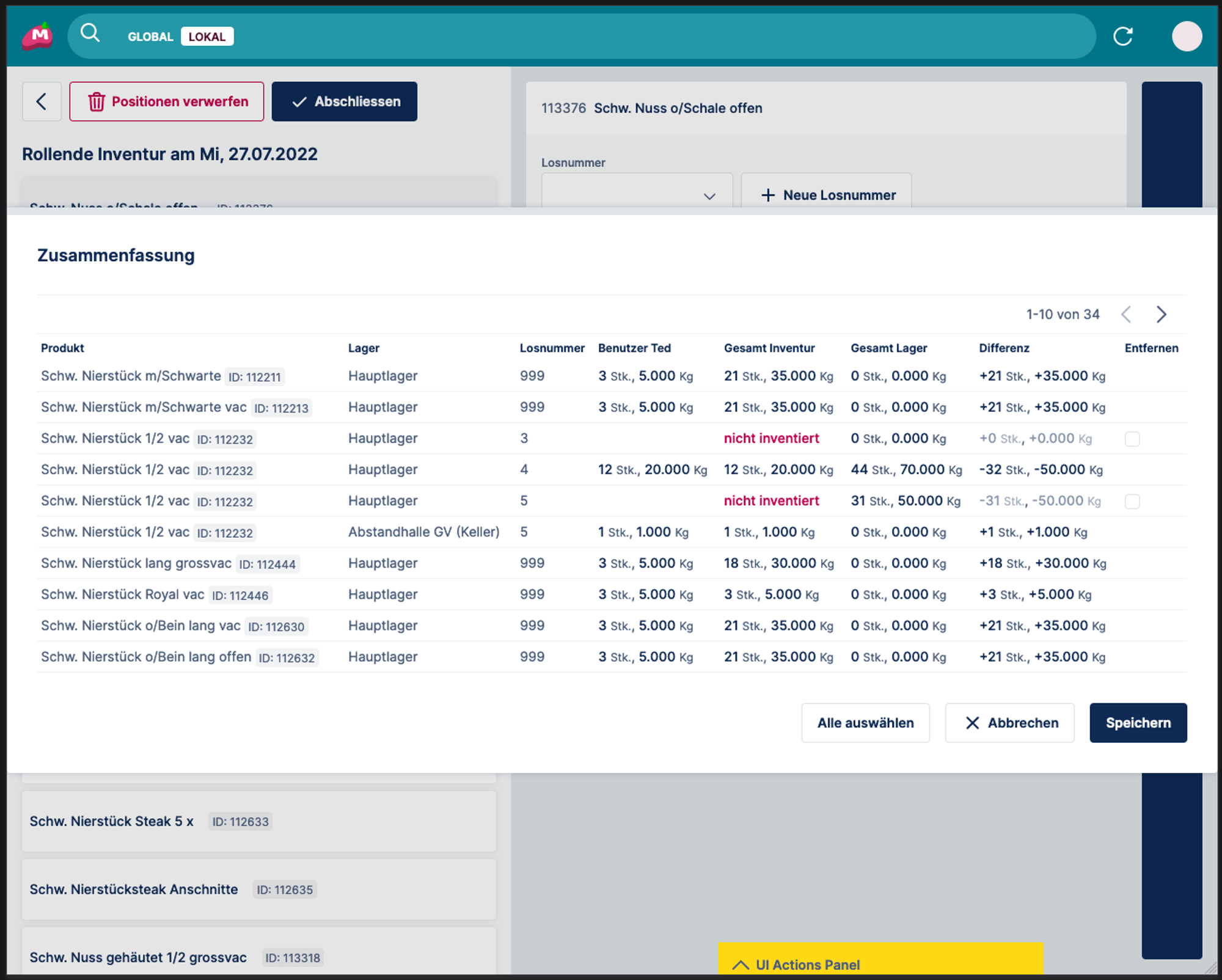Click trash icon on Positionen verwerfen
This screenshot has height=980, width=1222.
tap(97, 102)
